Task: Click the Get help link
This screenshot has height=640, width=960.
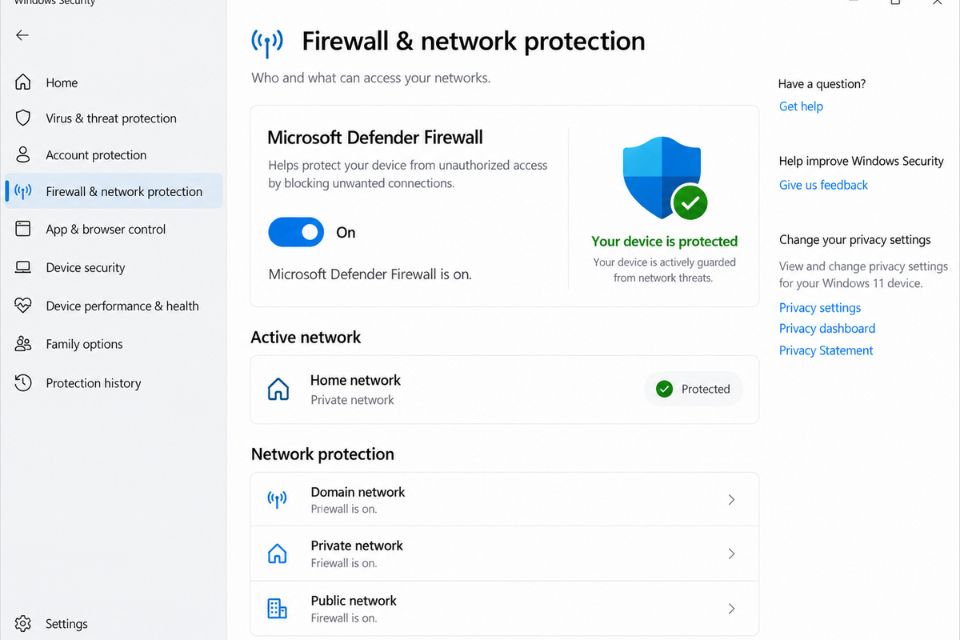Action: [801, 107]
